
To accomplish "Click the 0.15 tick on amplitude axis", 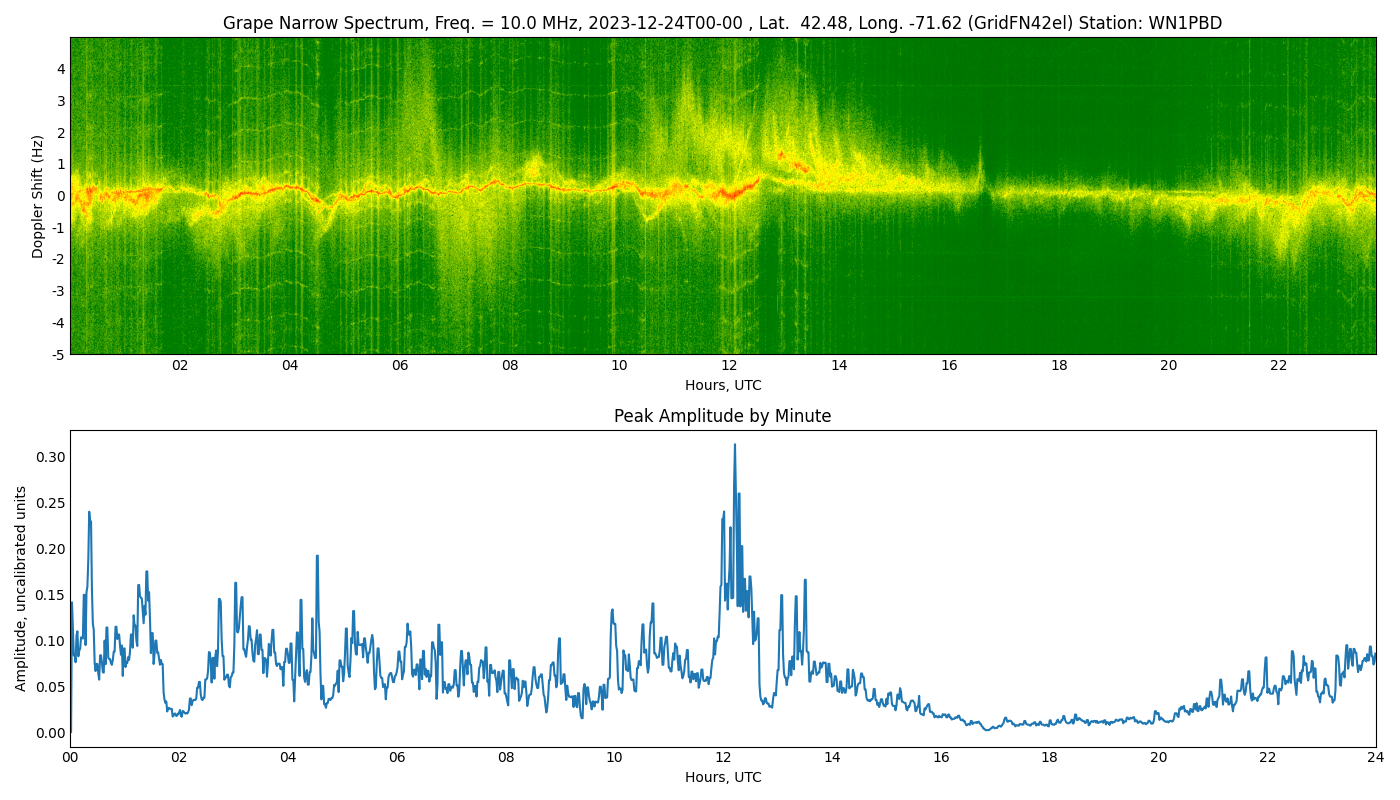I will [x=51, y=595].
